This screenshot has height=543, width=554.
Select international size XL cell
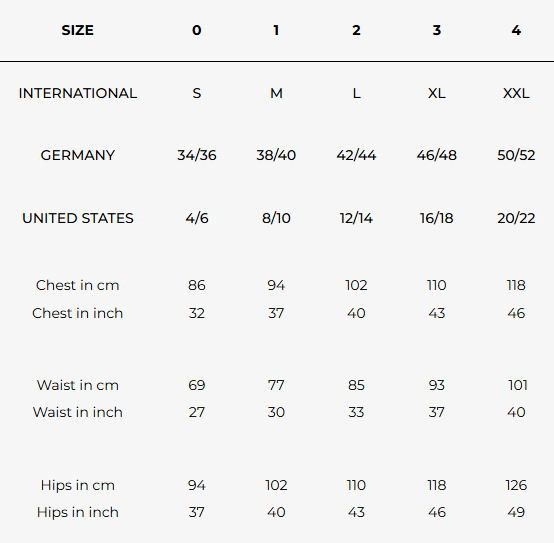click(x=437, y=93)
